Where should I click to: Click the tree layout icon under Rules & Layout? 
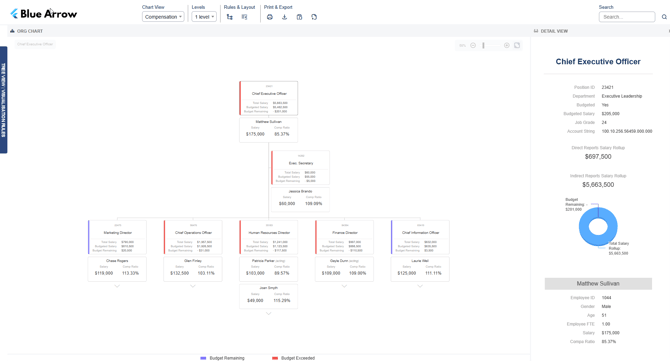coord(229,17)
